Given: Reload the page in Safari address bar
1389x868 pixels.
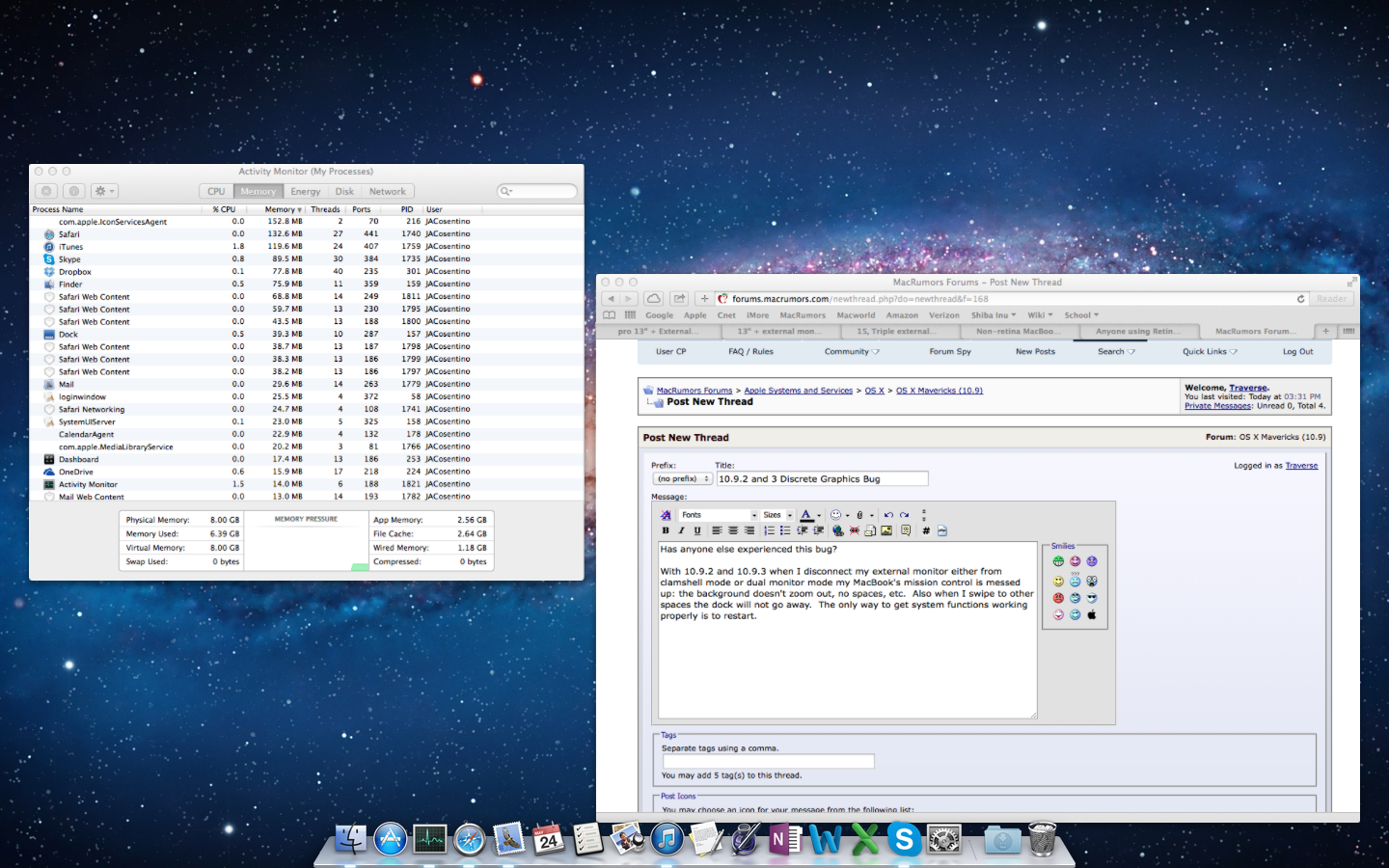Looking at the screenshot, I should (1300, 299).
